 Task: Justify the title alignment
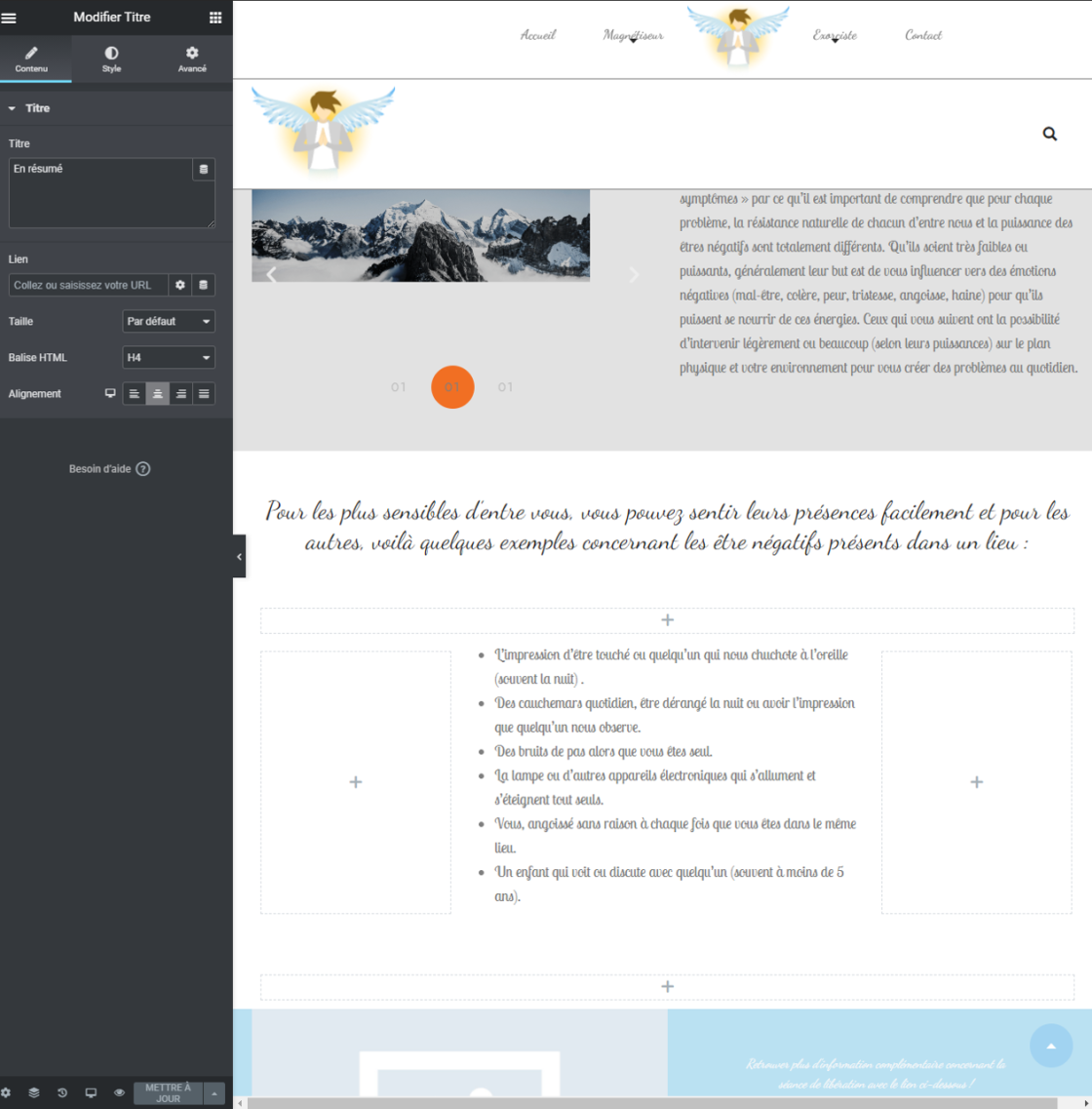[204, 394]
